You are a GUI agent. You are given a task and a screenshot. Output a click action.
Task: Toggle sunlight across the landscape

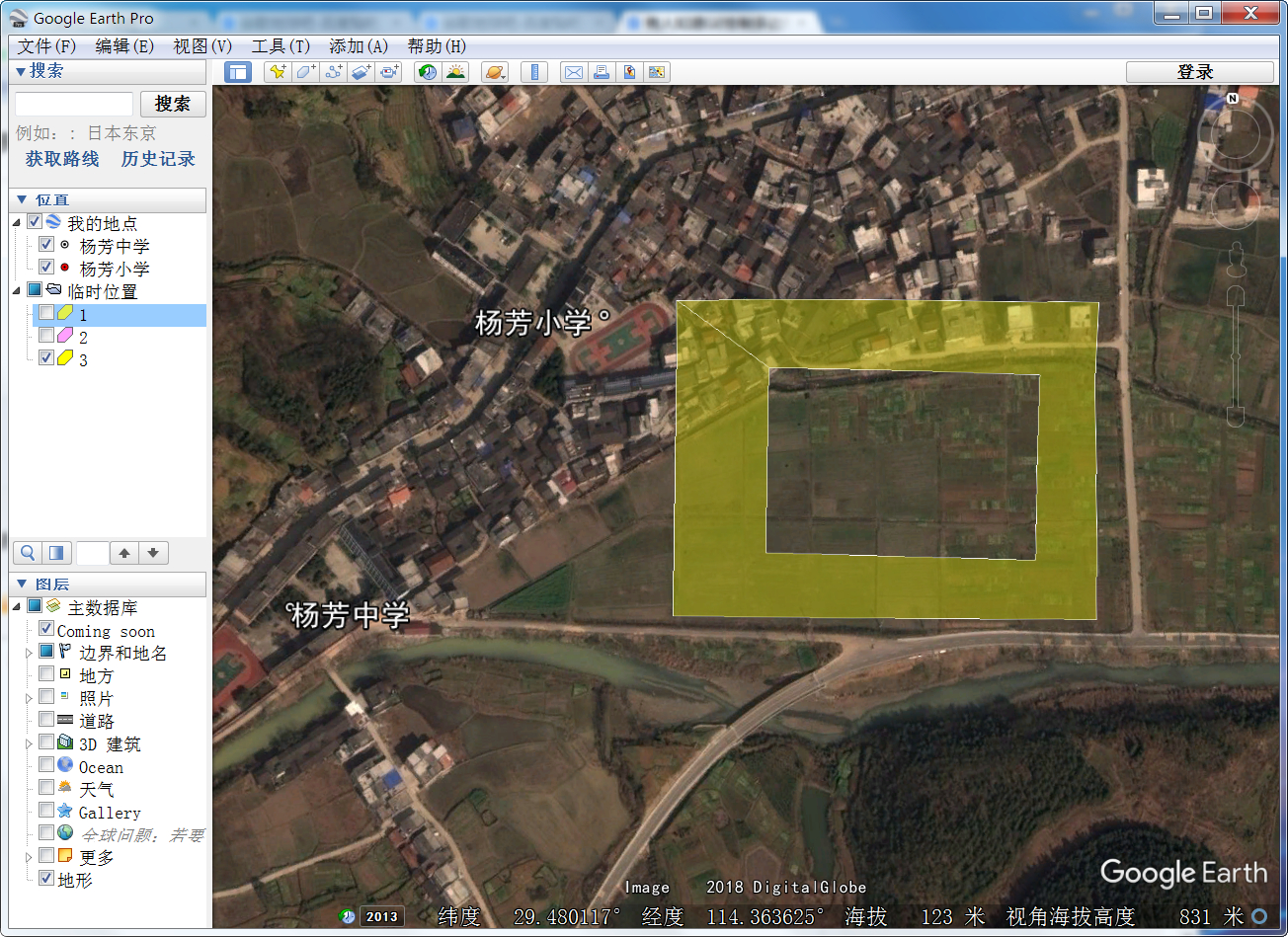coord(455,71)
